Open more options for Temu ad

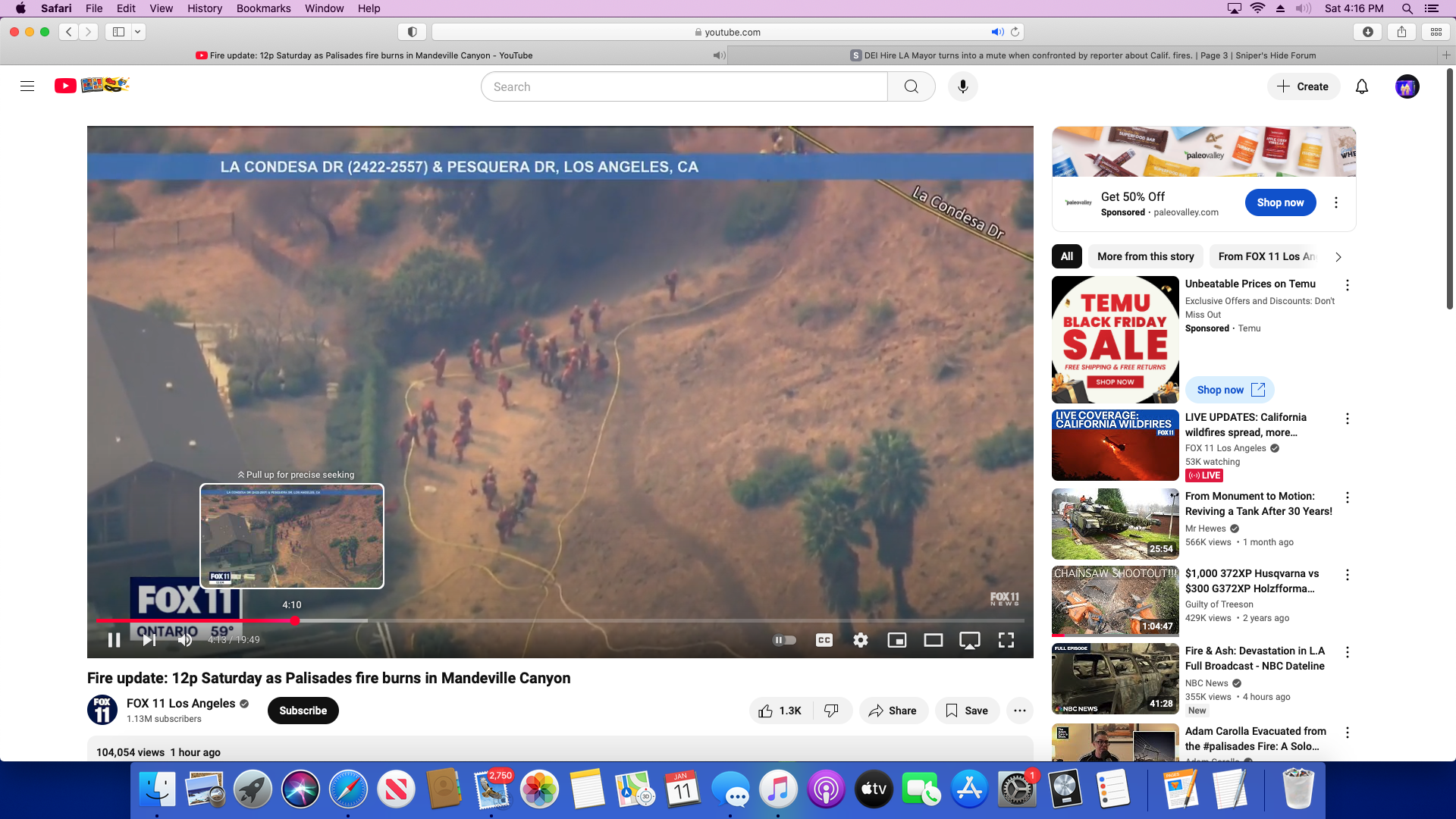pyautogui.click(x=1347, y=285)
